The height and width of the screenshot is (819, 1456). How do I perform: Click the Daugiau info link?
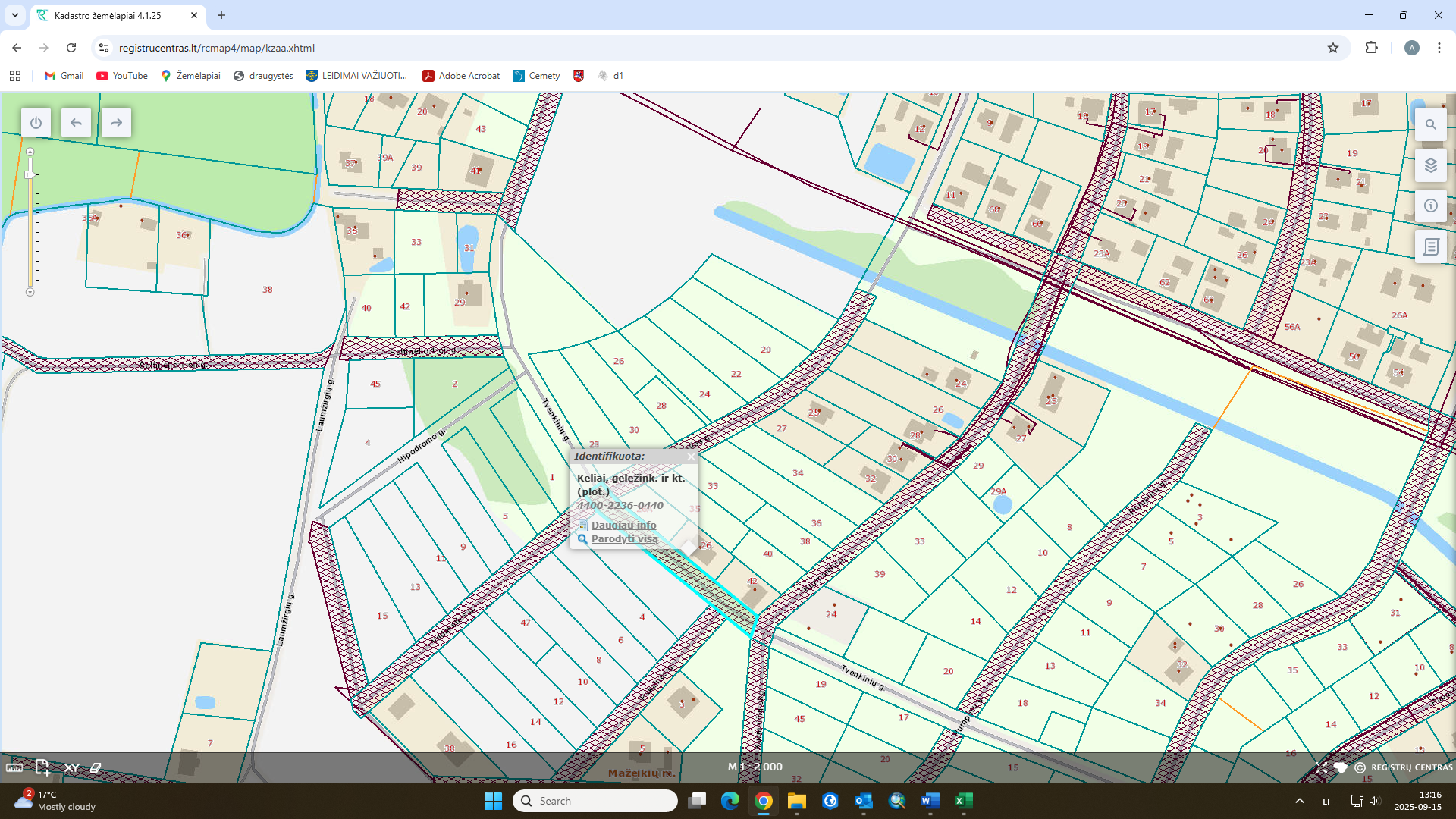tap(623, 525)
